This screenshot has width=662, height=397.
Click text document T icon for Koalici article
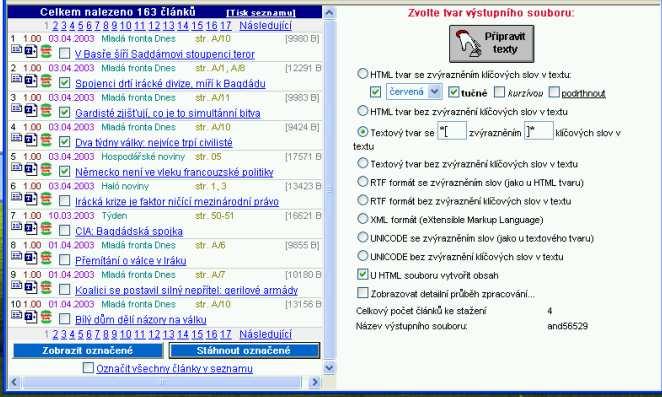click(31, 288)
